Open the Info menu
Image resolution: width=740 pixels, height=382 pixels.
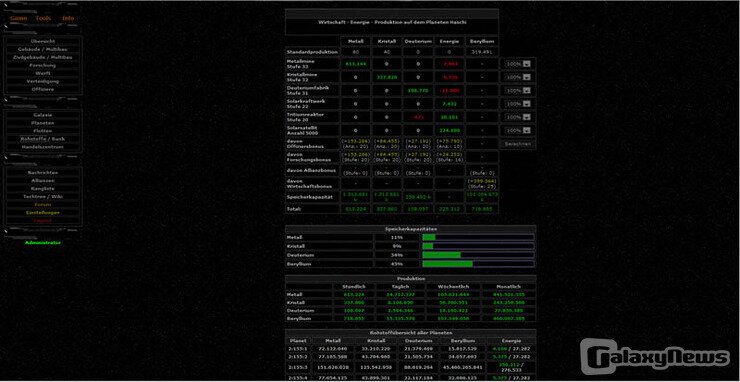pos(68,18)
